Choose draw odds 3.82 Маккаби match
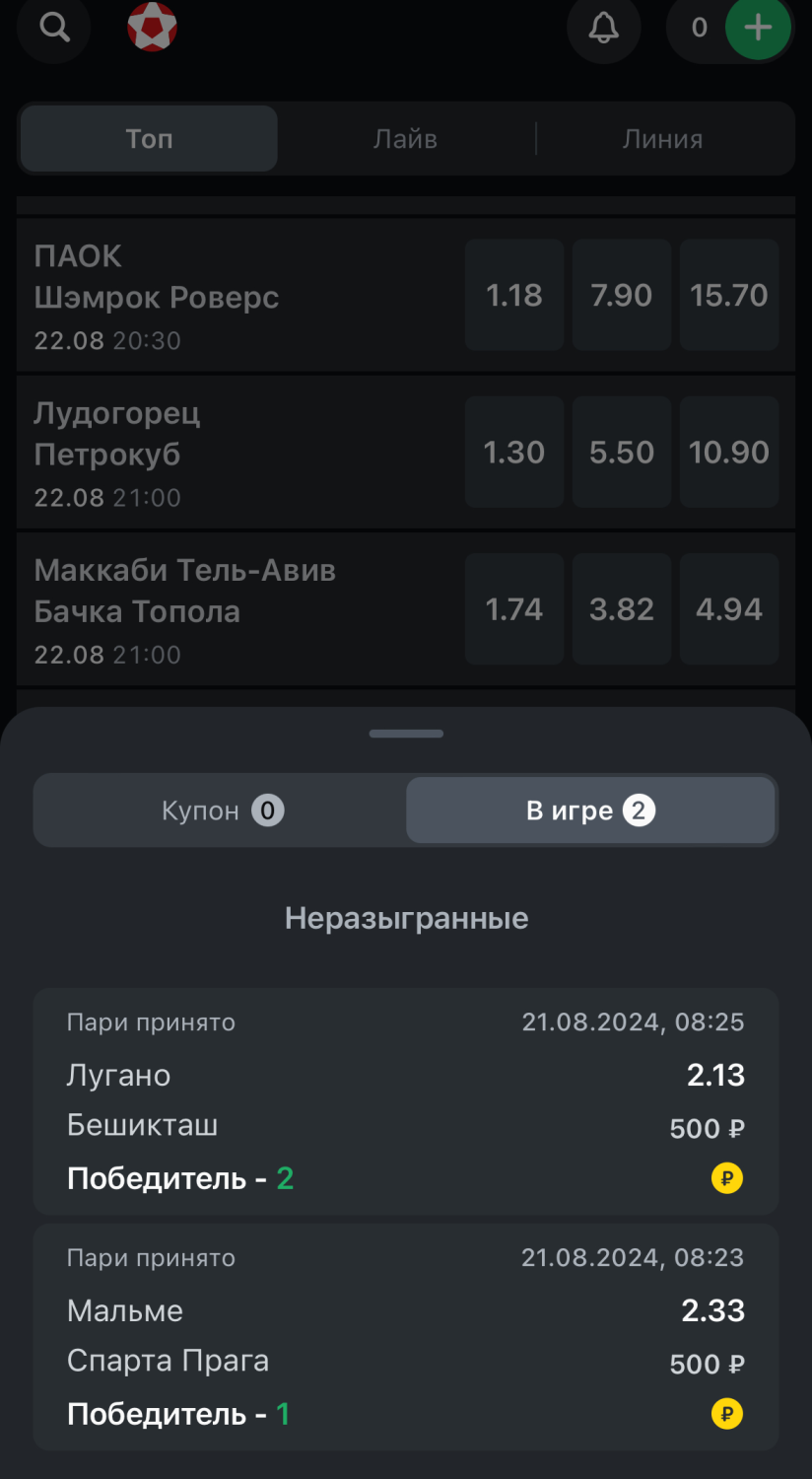Image resolution: width=812 pixels, height=1479 pixels. [x=621, y=609]
